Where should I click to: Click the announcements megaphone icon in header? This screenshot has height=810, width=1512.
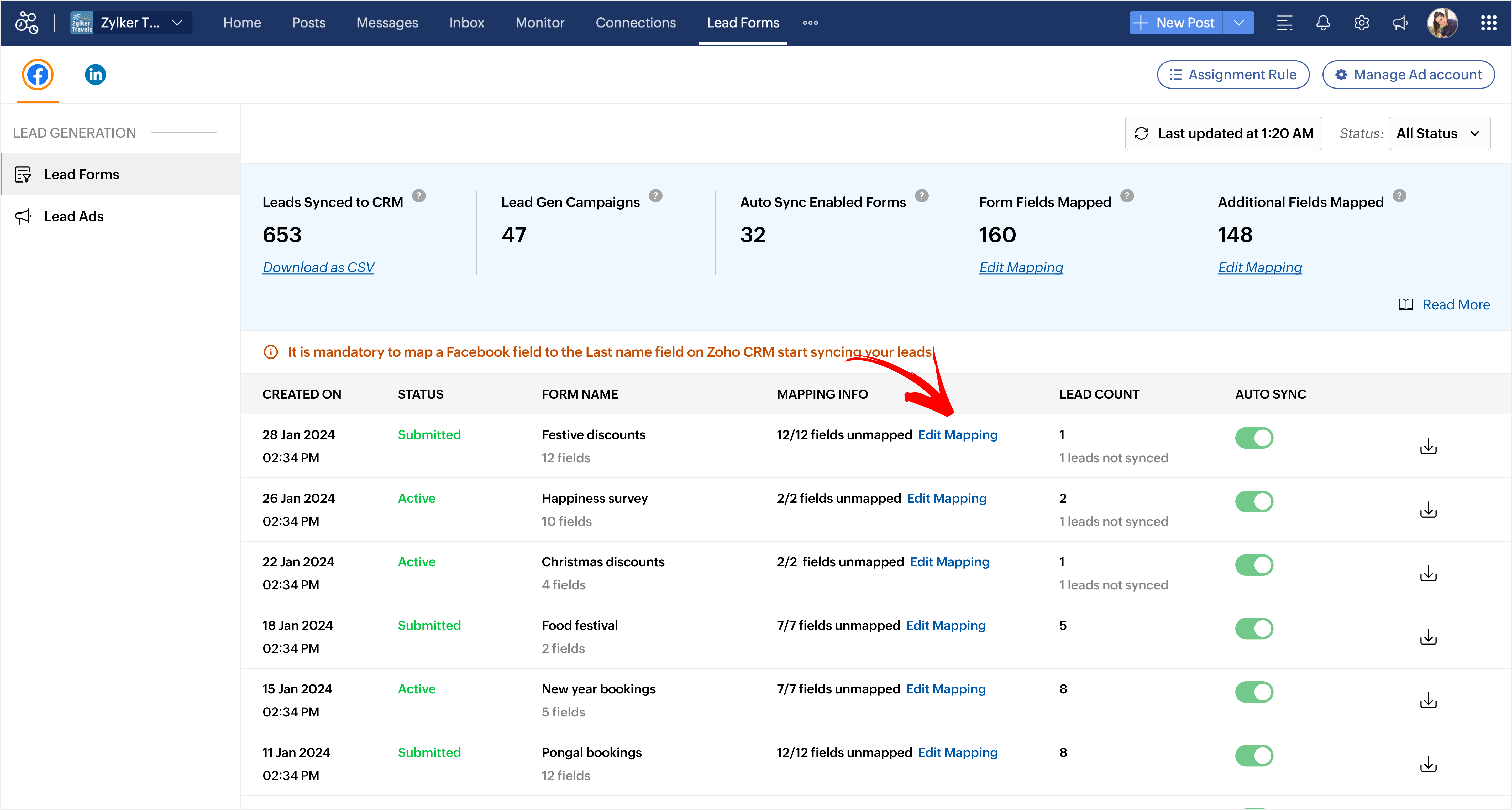coord(1400,23)
